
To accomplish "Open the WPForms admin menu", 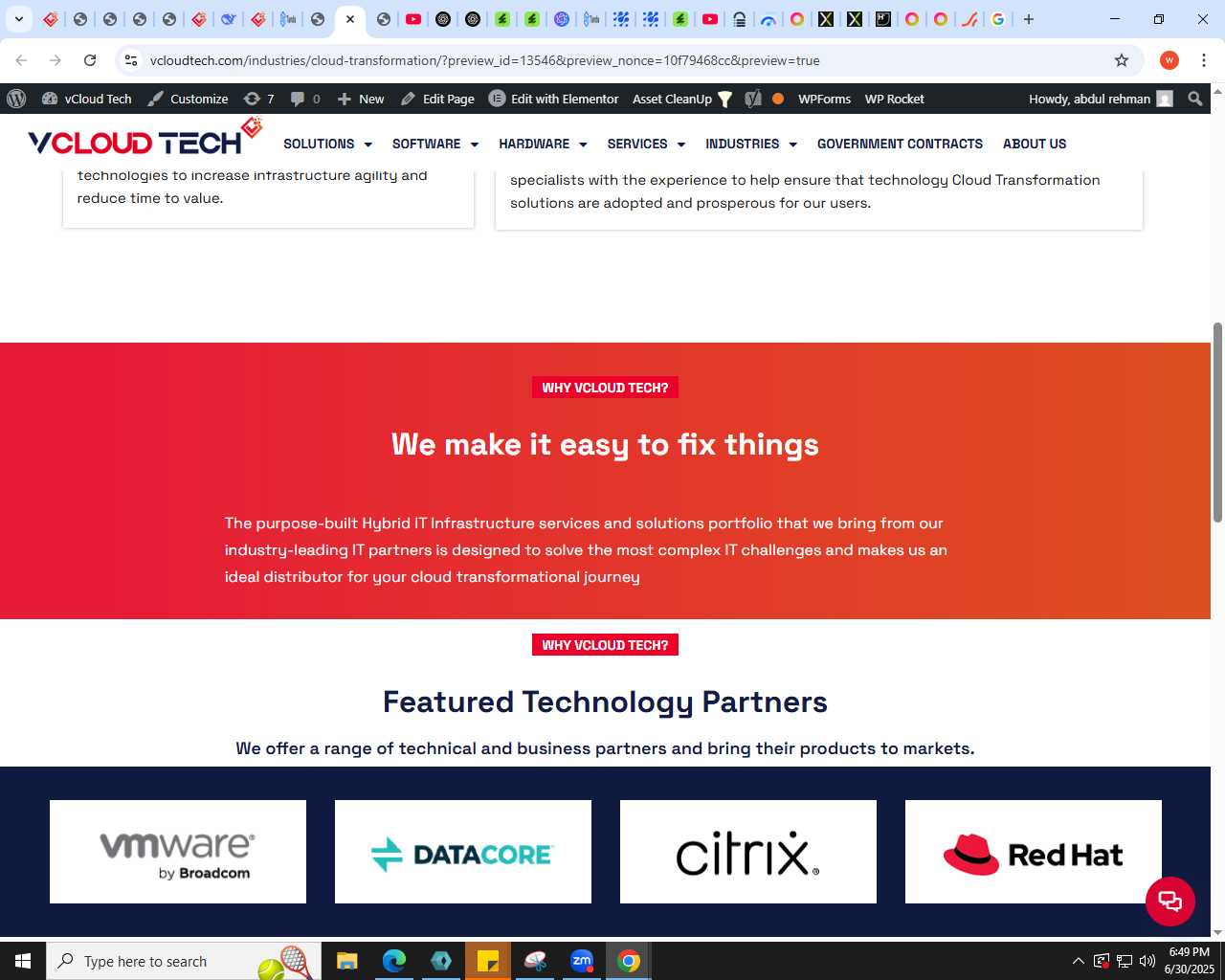I will [x=824, y=99].
